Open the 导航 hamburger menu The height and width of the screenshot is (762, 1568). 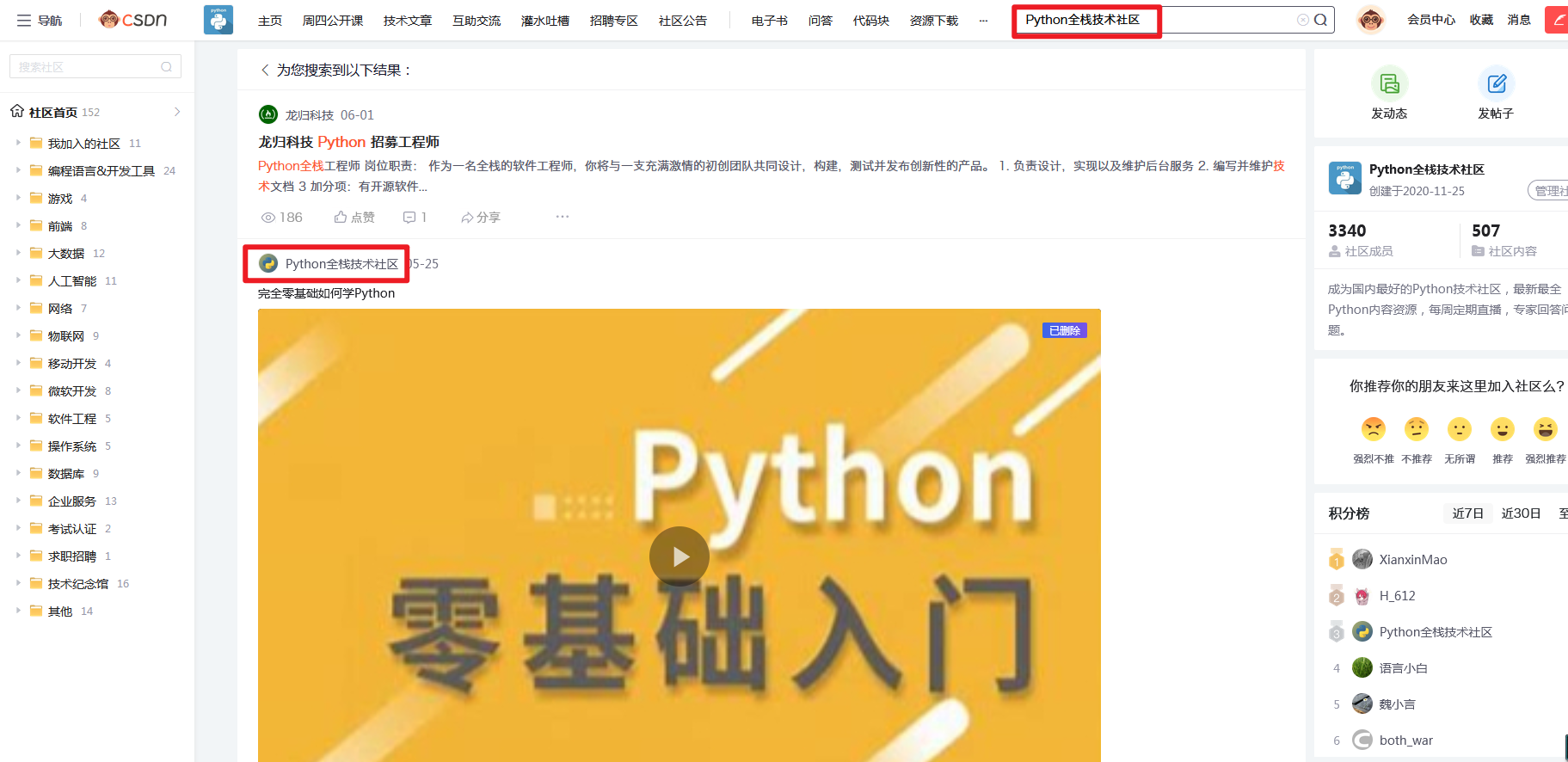pos(40,20)
